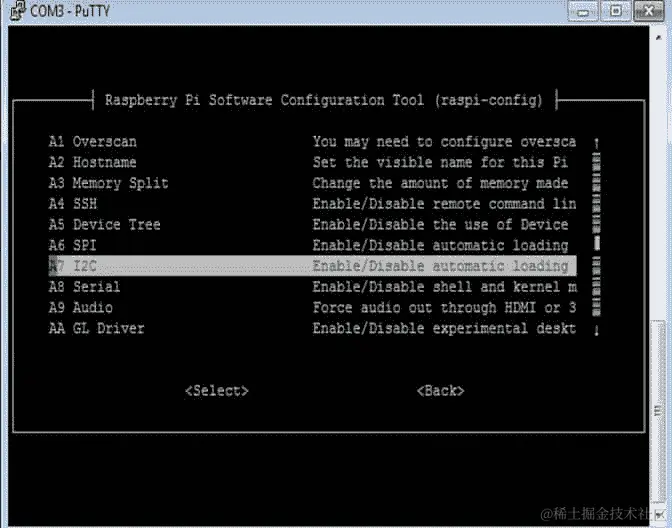The height and width of the screenshot is (528, 672).
Task: Click 'Force audio out through HDMI or 3' text
Action: tap(444, 307)
